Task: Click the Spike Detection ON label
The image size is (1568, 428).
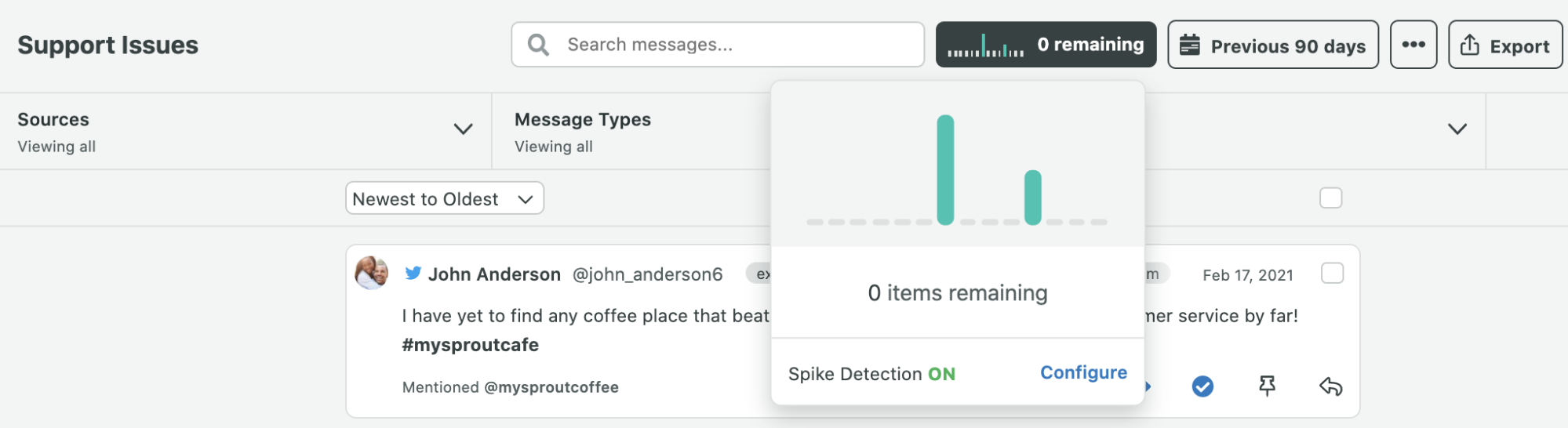Action: point(871,374)
